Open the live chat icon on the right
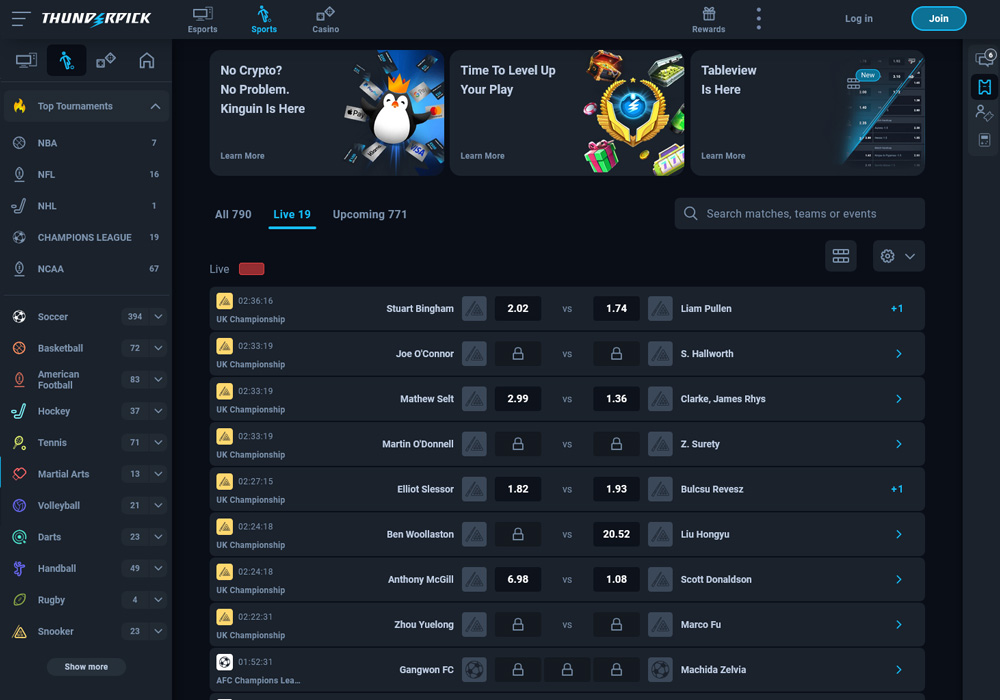Screen dimensions: 1000x700 [x=986, y=58]
